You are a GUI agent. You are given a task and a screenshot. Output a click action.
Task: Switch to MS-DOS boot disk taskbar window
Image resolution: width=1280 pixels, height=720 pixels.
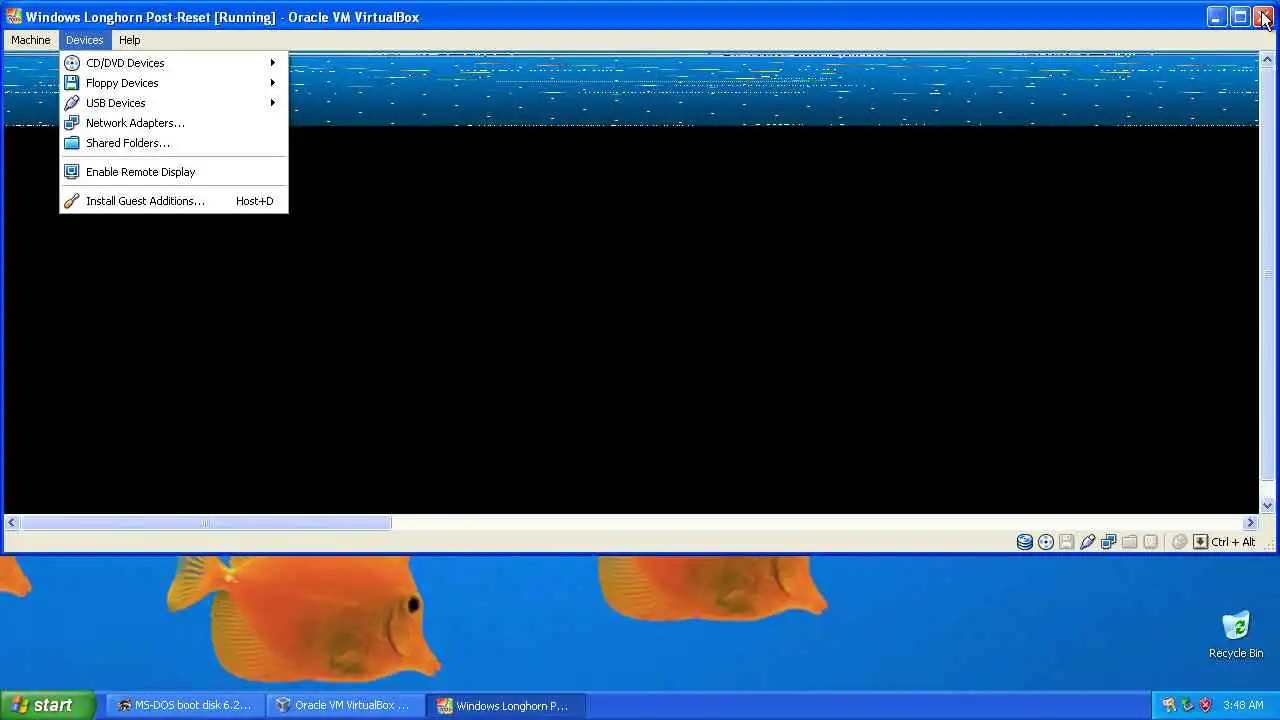click(185, 705)
